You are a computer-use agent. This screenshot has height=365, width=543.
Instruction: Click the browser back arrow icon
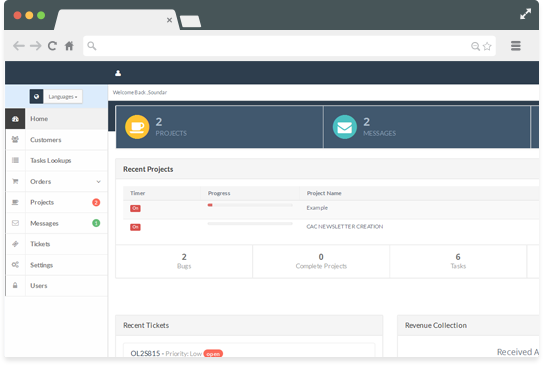pyautogui.click(x=19, y=46)
